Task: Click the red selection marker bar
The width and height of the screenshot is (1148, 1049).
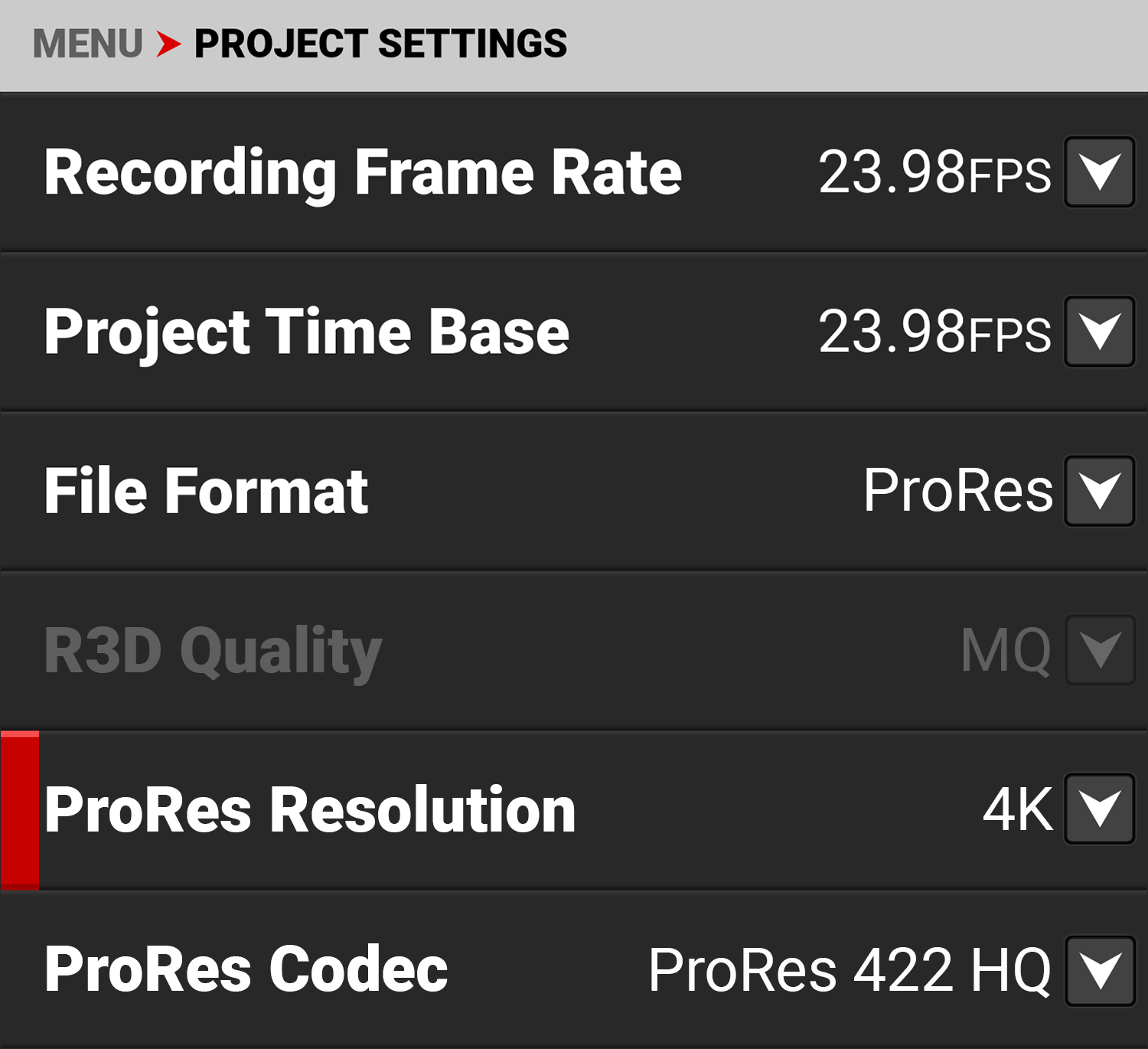Action: (20, 810)
